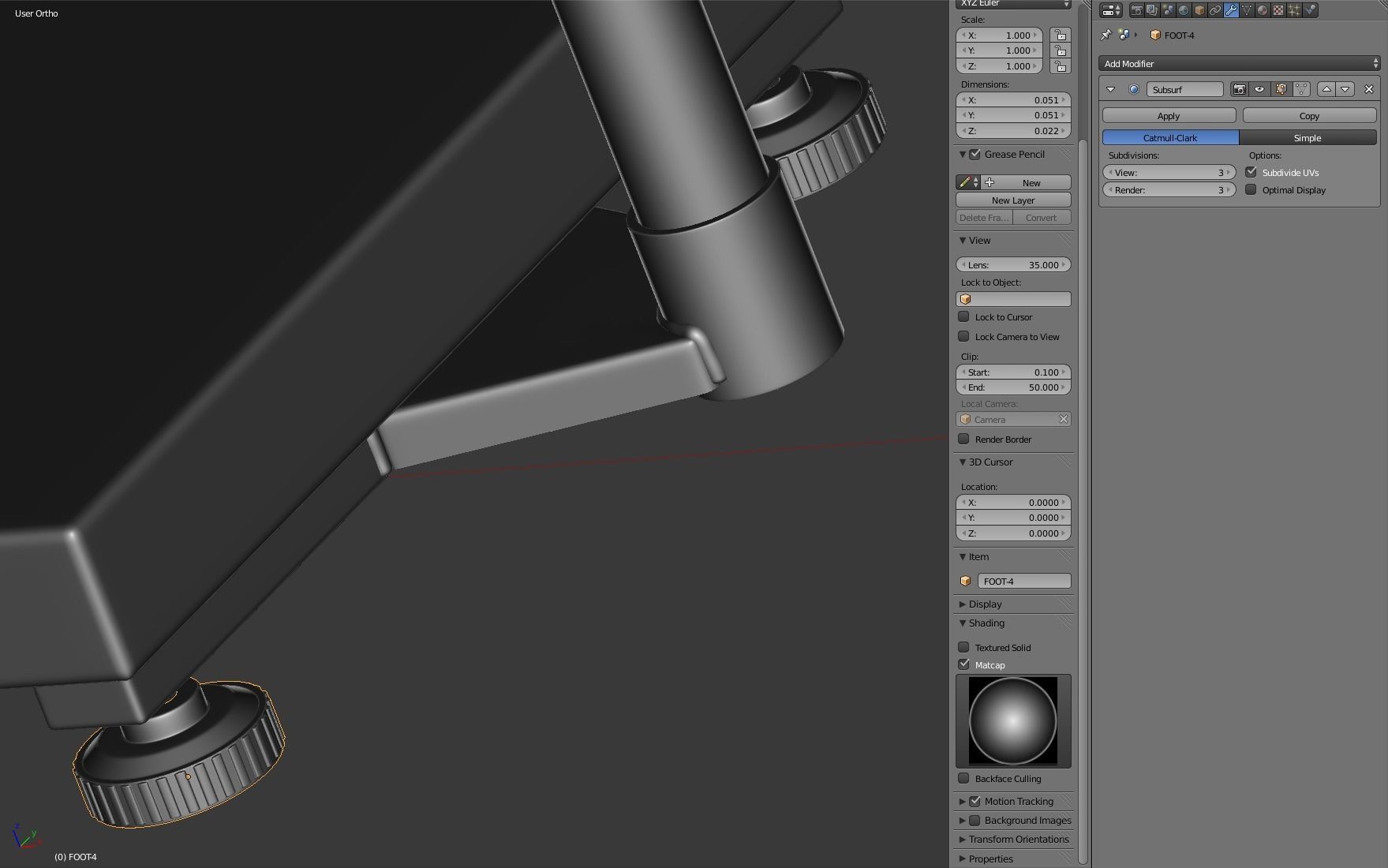Screen dimensions: 1388x868
Task: Open the Particles properties tab
Action: (x=1294, y=10)
